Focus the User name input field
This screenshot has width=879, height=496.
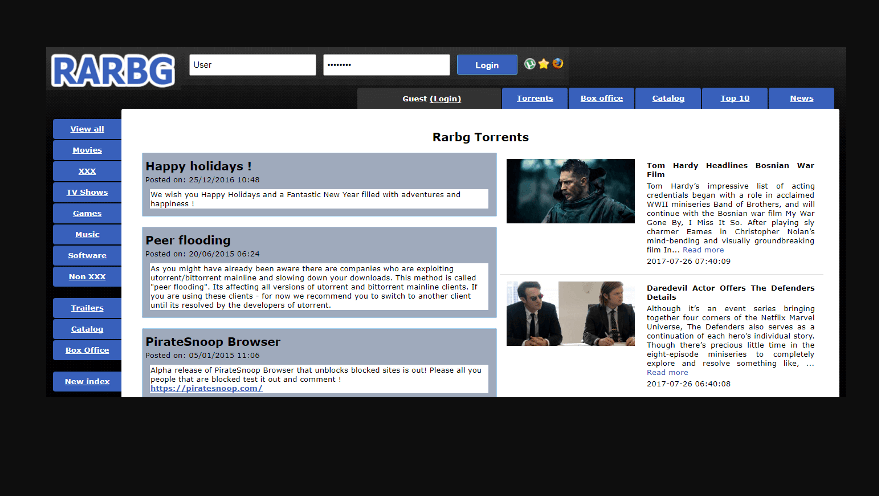[x=253, y=65]
